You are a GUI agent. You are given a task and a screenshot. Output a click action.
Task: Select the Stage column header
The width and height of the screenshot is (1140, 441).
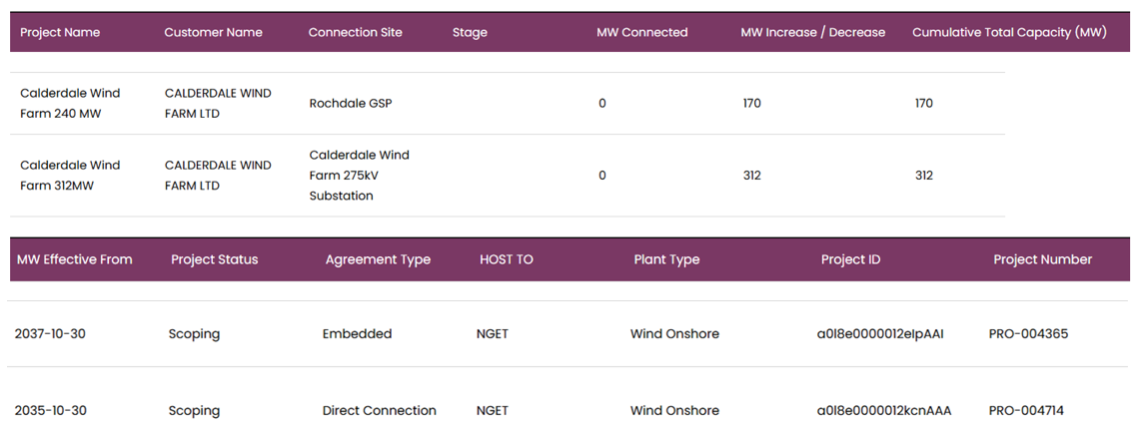tap(470, 33)
